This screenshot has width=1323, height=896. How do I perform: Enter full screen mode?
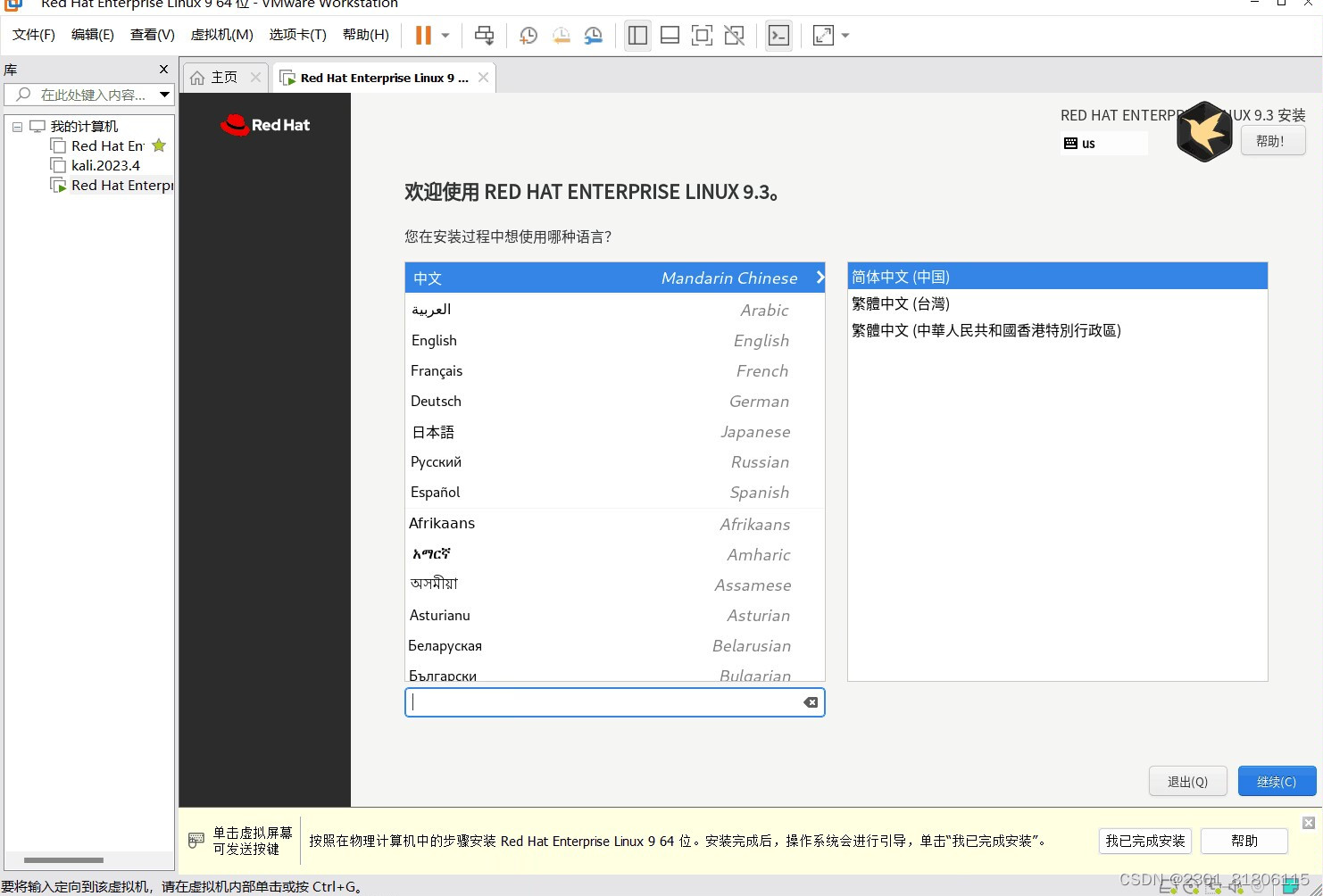(702, 36)
